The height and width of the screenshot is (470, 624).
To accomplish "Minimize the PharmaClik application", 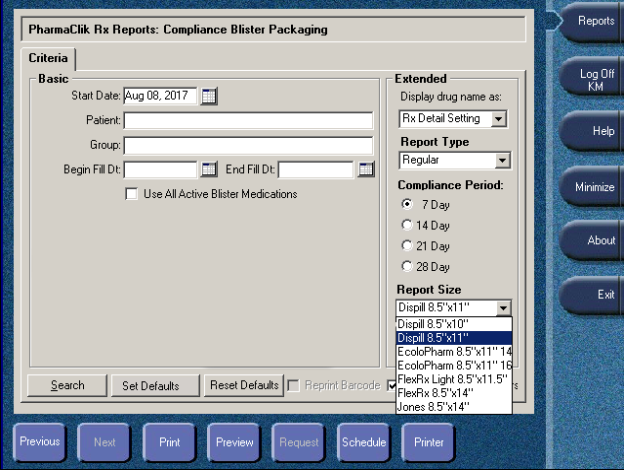I will click(x=592, y=186).
